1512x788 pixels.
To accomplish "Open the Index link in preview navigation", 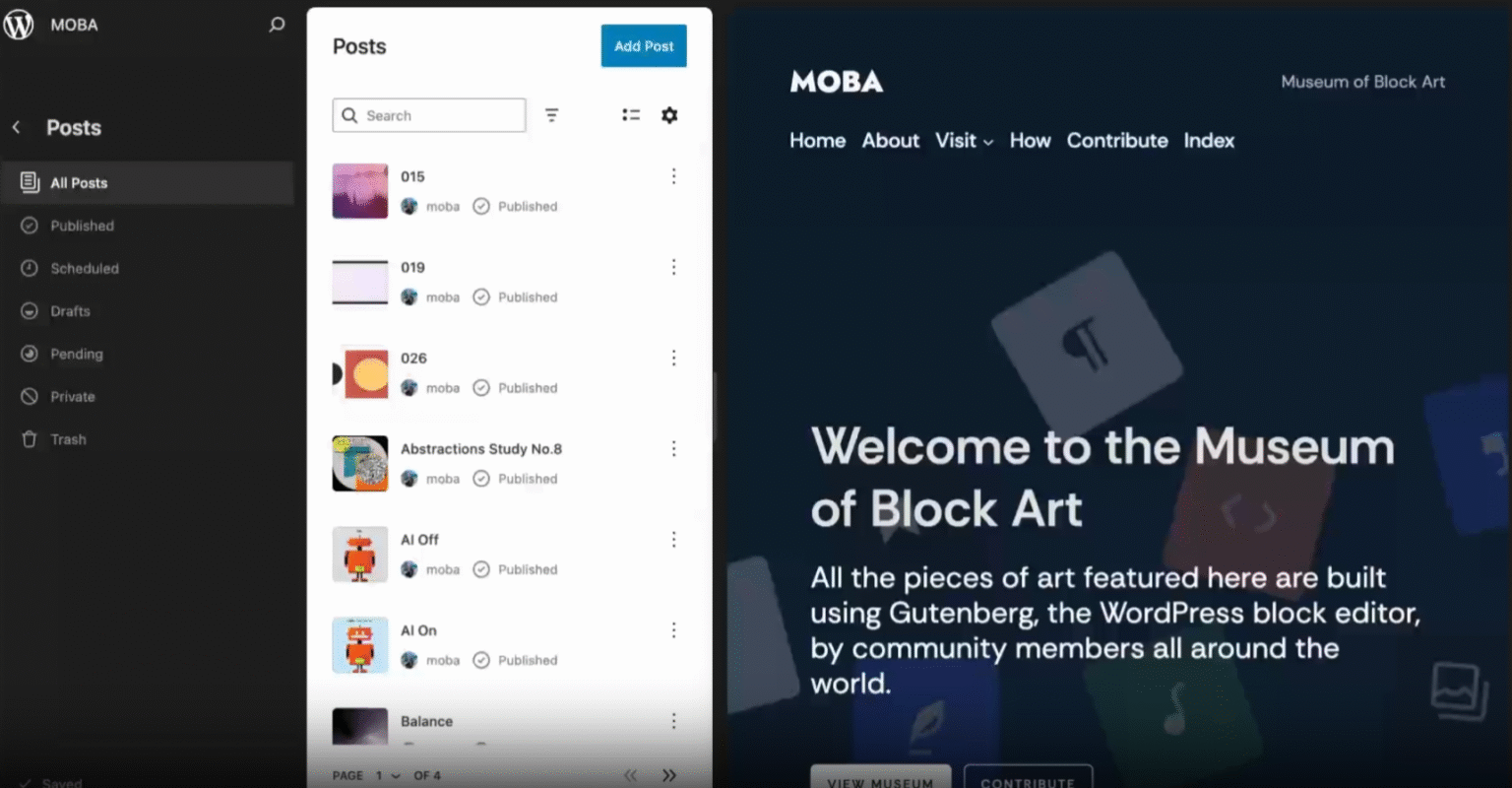I will 1209,141.
